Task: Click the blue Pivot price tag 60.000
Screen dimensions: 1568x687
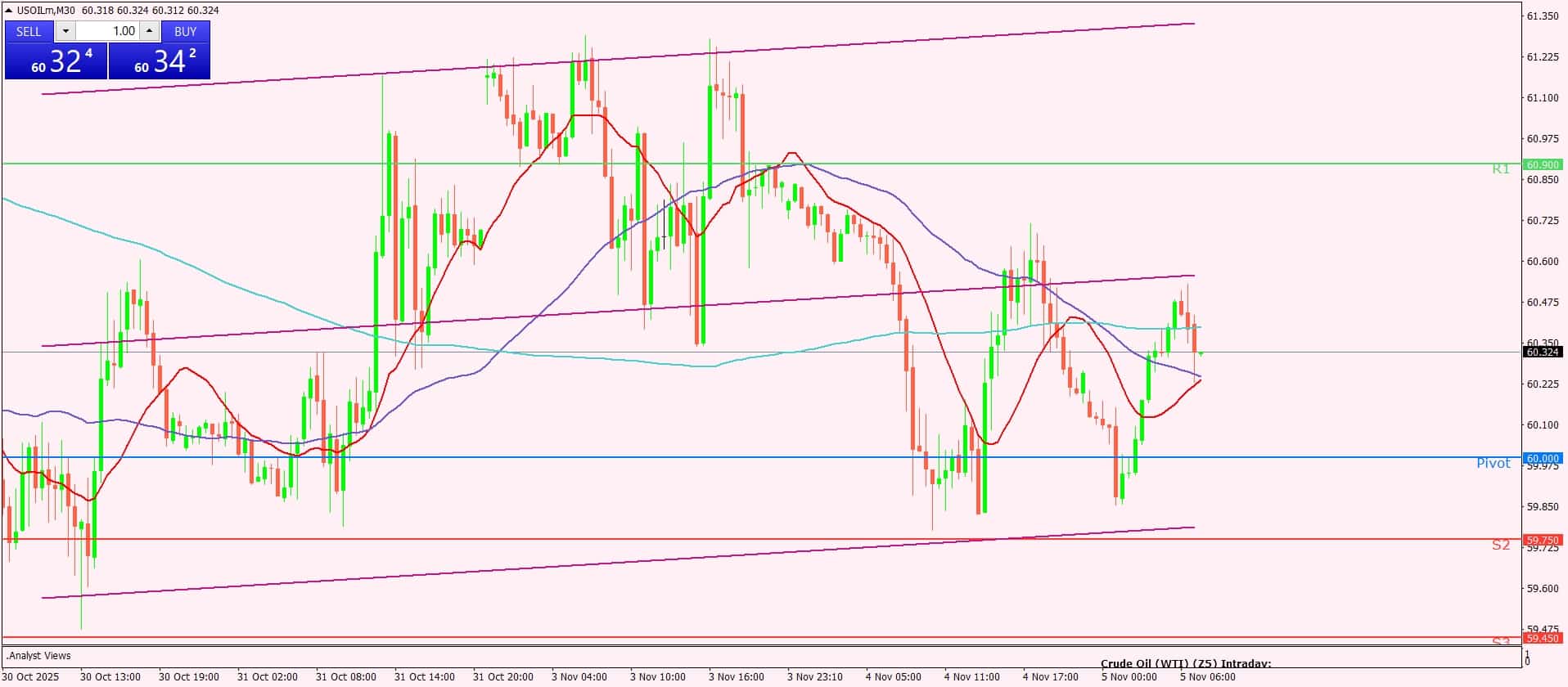Action: [x=1542, y=458]
